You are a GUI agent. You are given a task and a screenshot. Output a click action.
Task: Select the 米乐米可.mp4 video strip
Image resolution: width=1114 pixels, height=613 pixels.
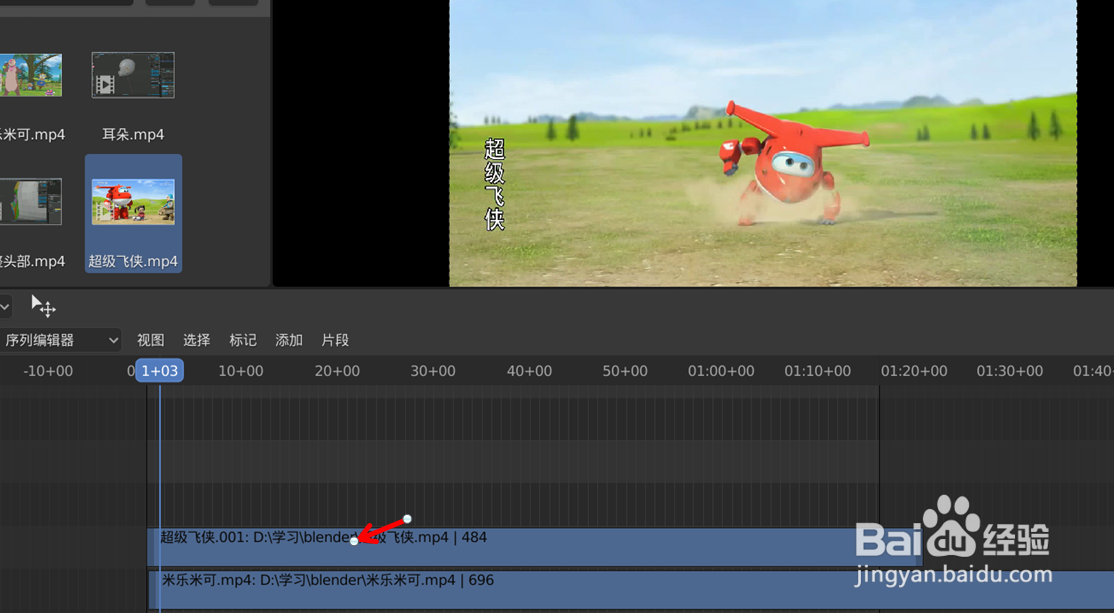tap(631, 590)
